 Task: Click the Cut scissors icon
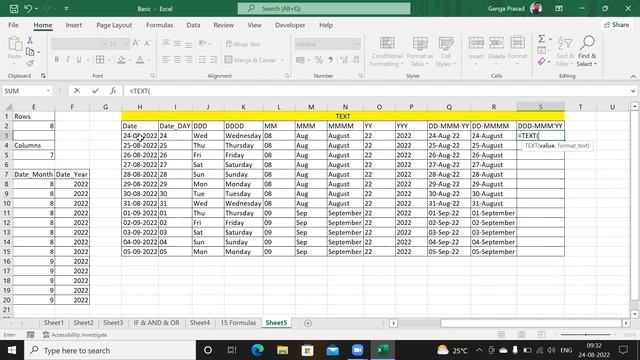coord(30,40)
